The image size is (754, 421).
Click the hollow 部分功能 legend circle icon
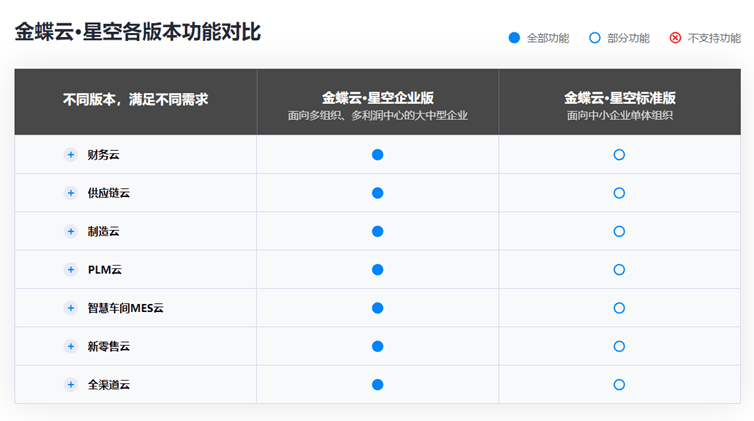[x=595, y=38]
